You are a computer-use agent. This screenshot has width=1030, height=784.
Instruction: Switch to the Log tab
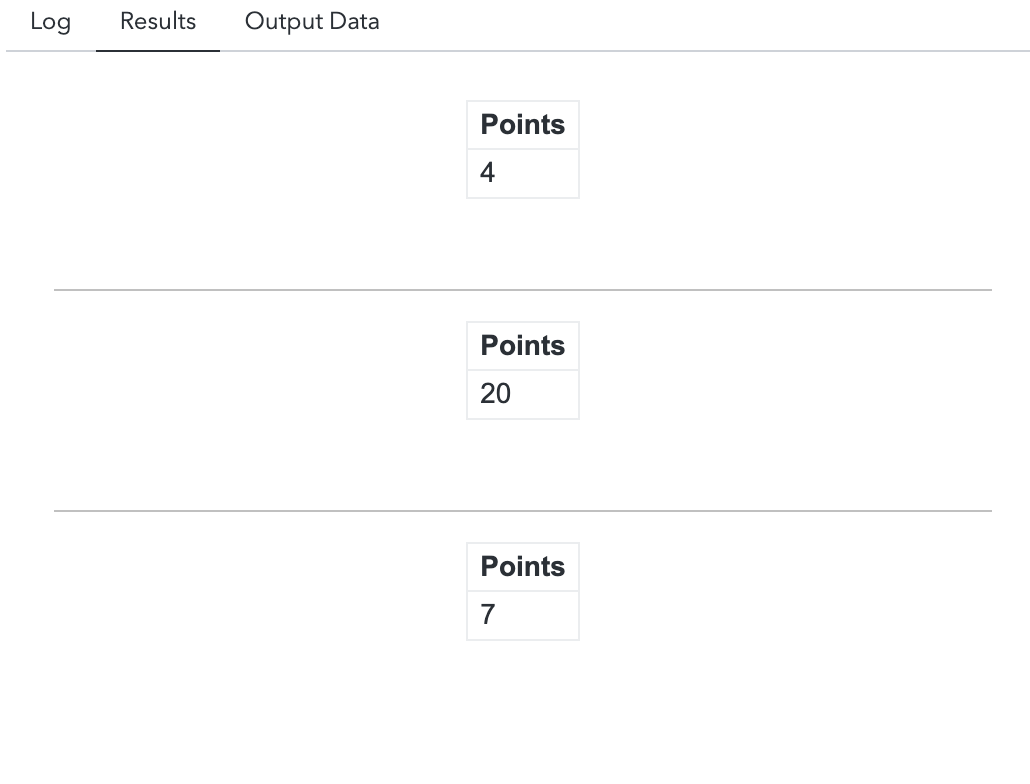coord(50,22)
